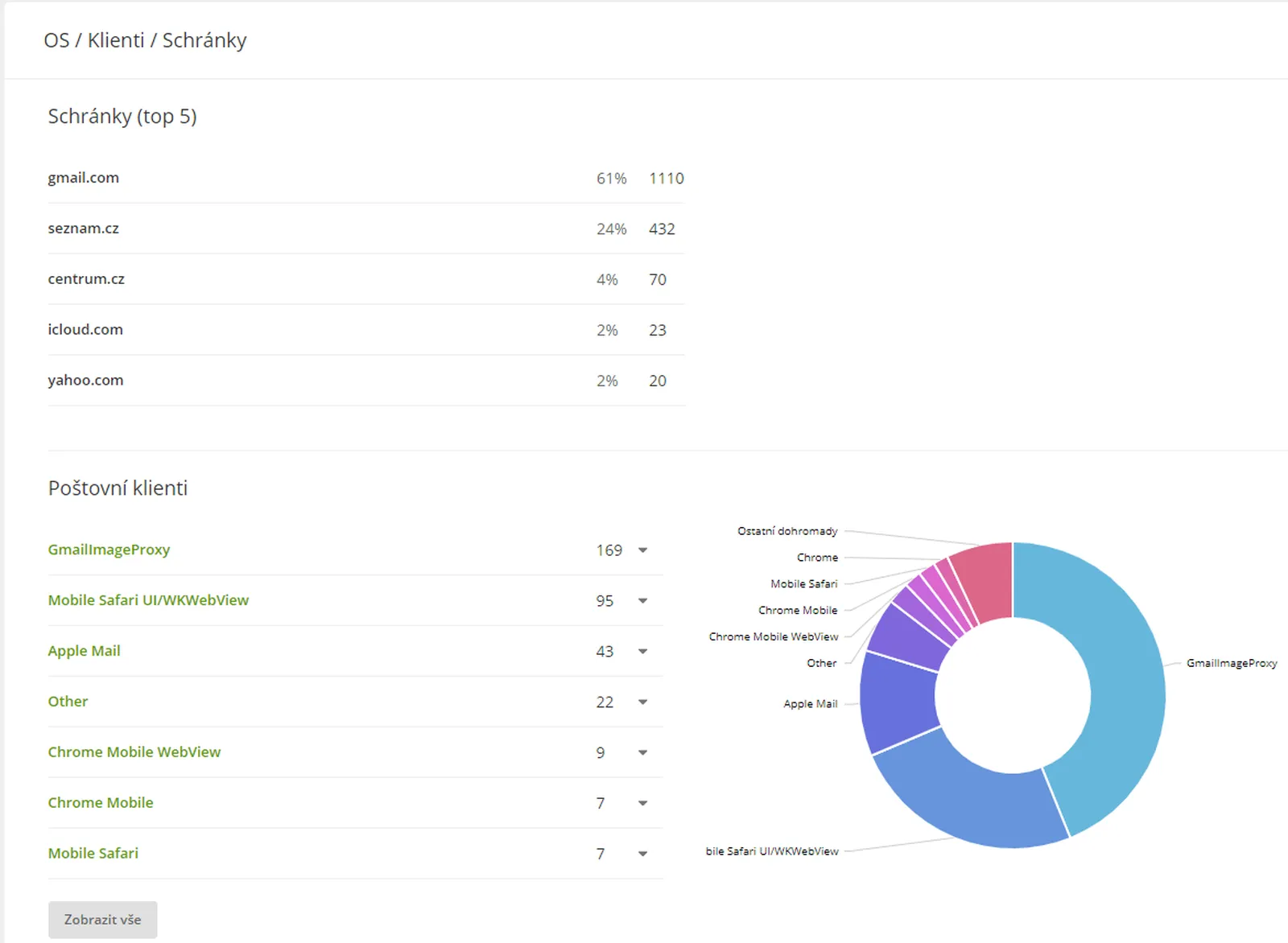Expand the Chrome Mobile row arrow

click(x=642, y=804)
